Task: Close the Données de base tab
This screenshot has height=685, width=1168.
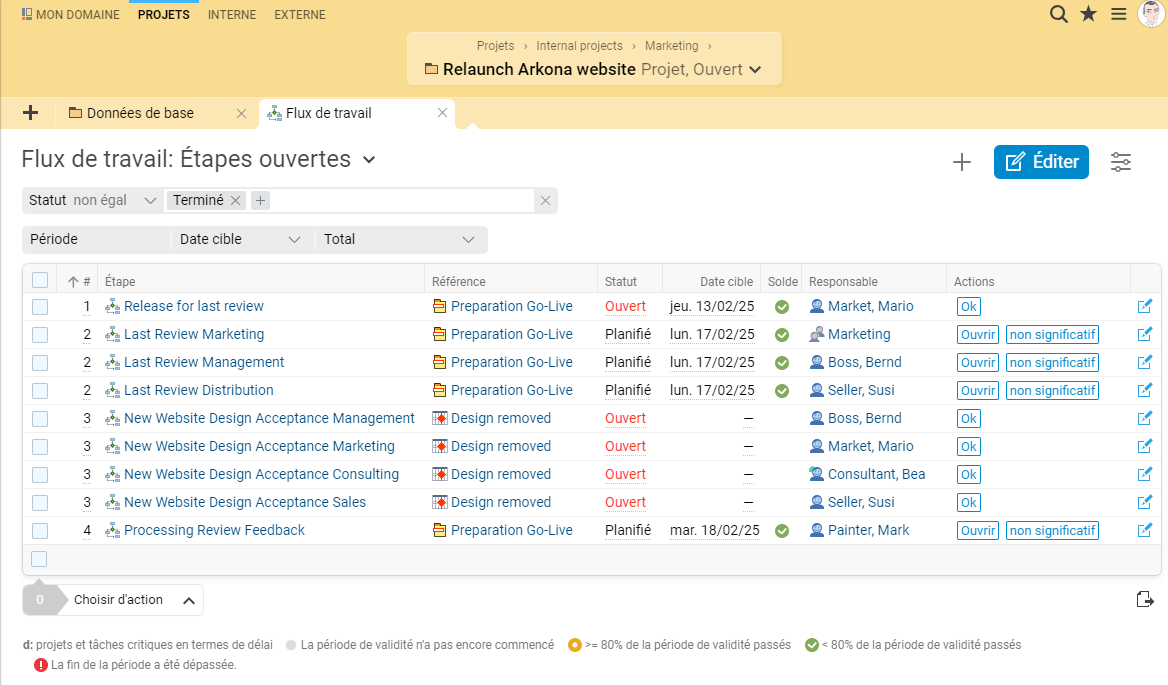Action: 241,113
